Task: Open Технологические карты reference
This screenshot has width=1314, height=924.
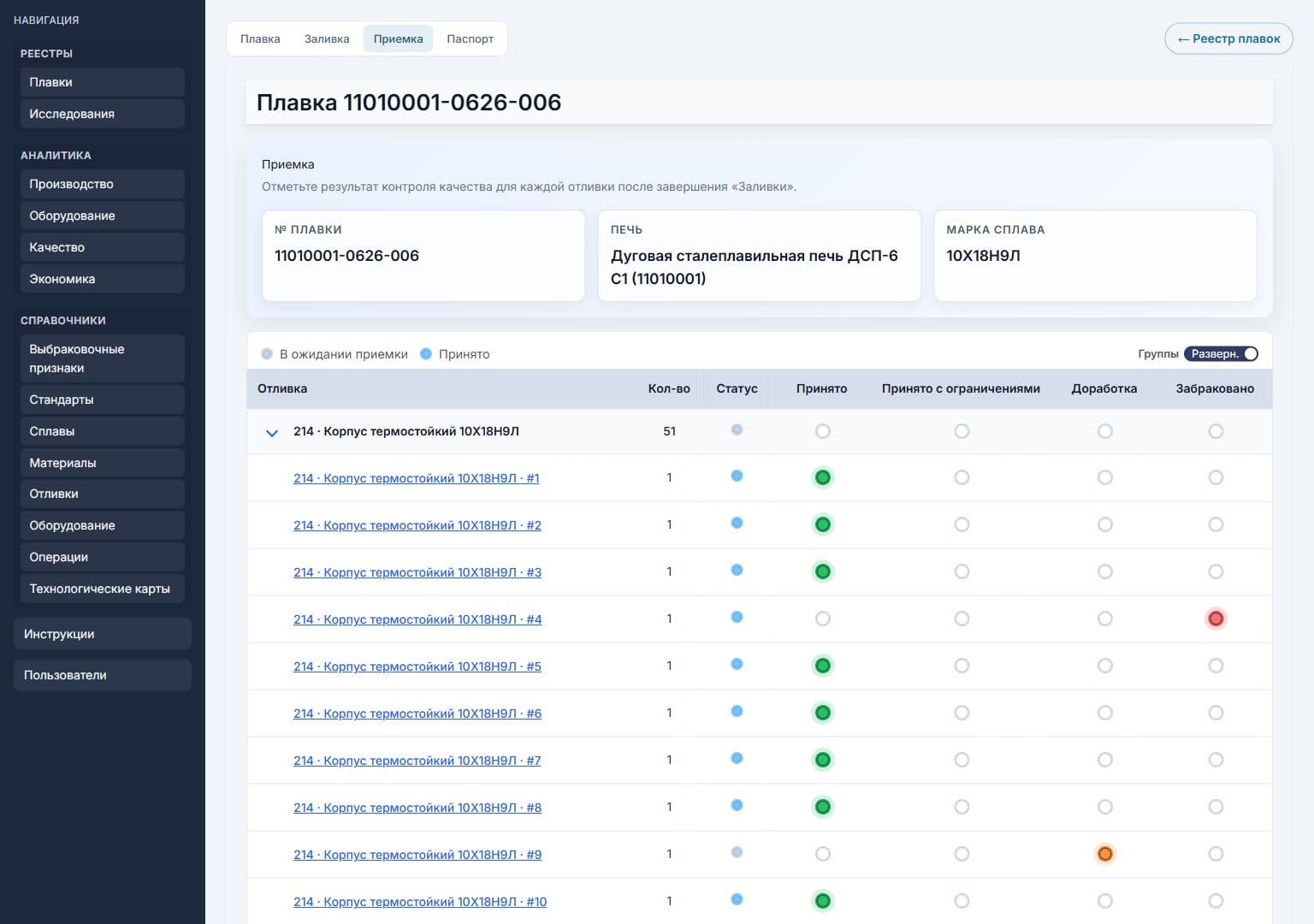Action: [x=103, y=589]
